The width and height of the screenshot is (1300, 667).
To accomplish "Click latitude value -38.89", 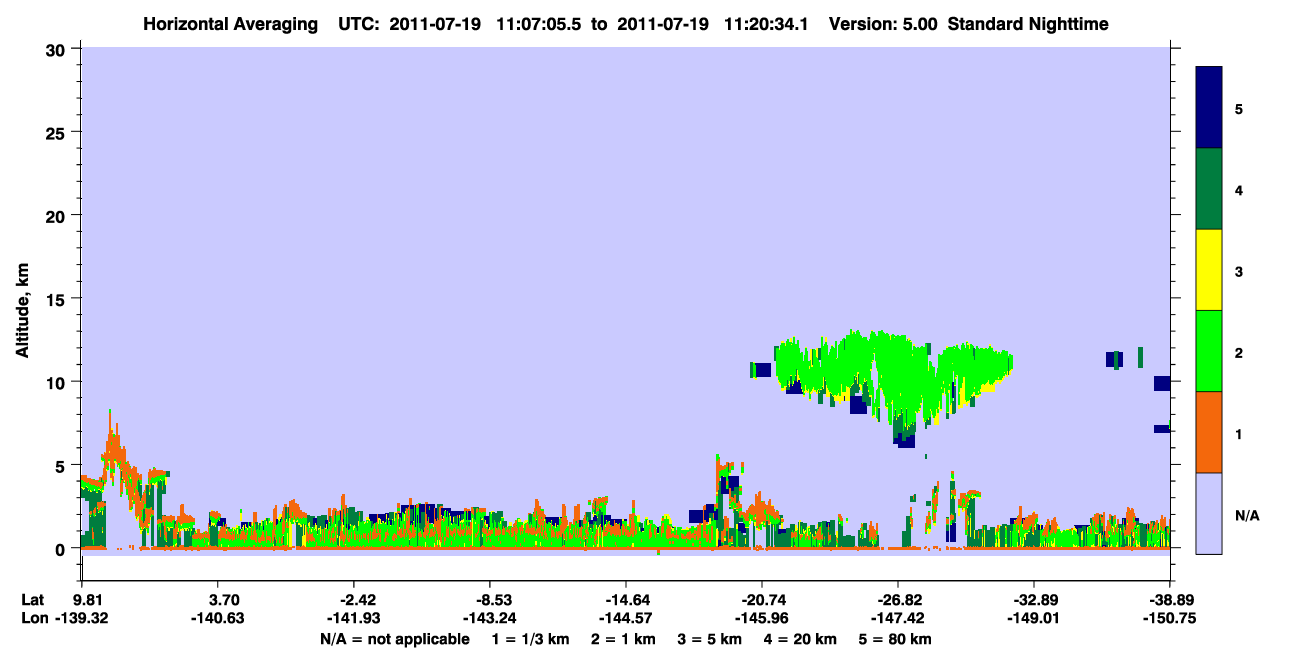I will click(x=1170, y=600).
